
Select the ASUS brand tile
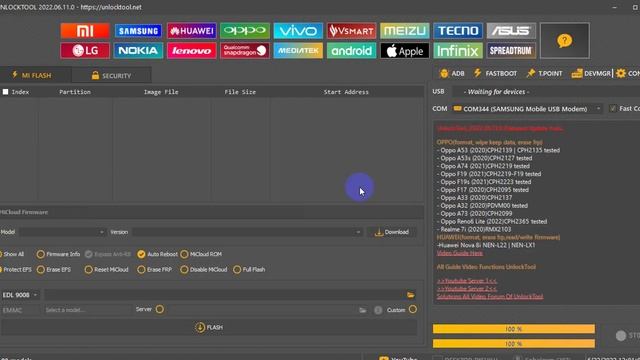click(x=511, y=31)
